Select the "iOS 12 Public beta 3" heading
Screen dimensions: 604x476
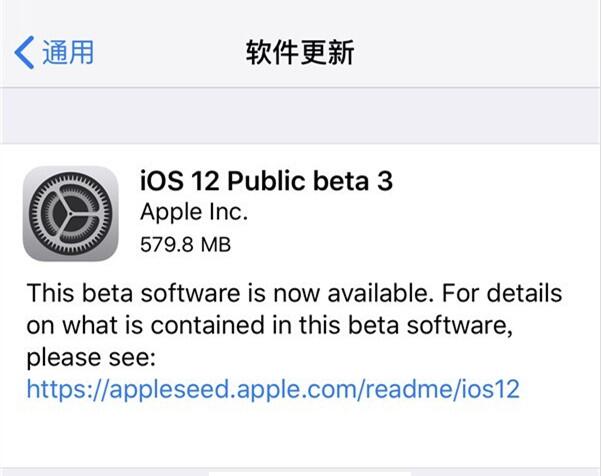point(266,181)
